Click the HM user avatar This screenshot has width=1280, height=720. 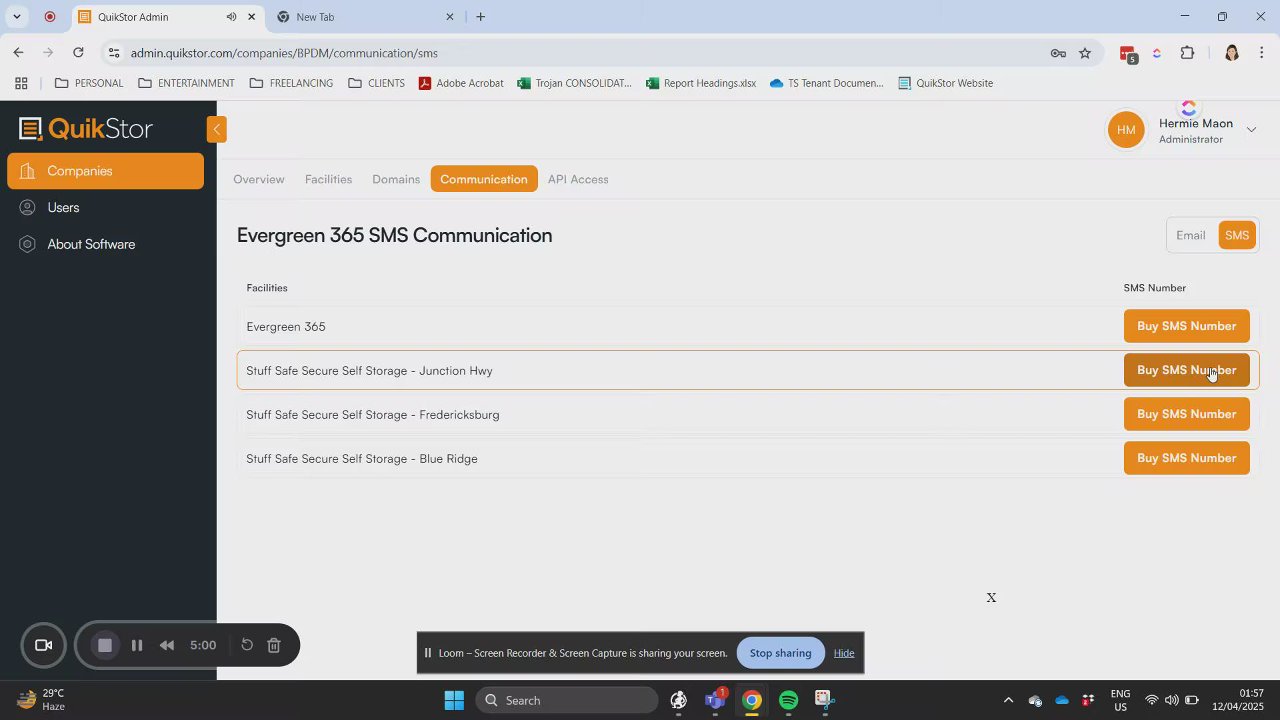tap(1126, 130)
